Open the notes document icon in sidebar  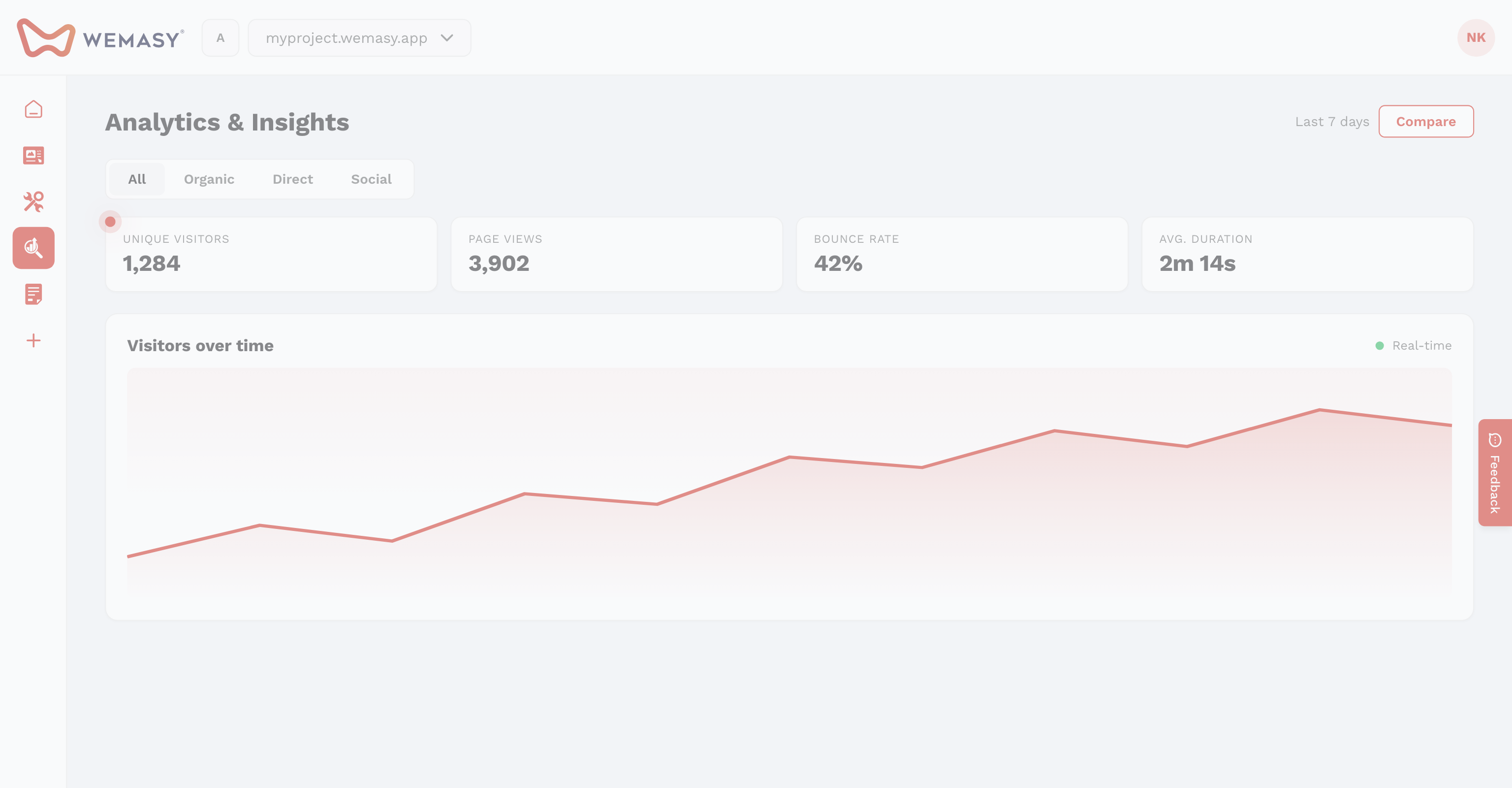click(33, 294)
